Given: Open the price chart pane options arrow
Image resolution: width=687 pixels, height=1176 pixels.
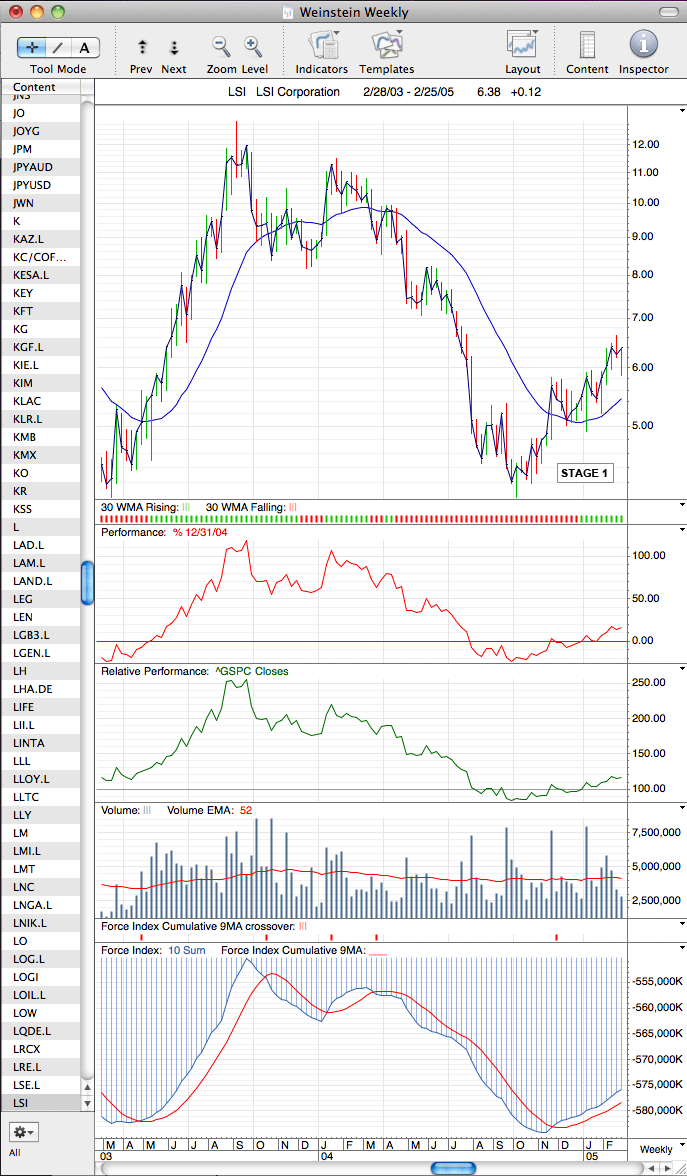Looking at the screenshot, I should (x=682, y=110).
